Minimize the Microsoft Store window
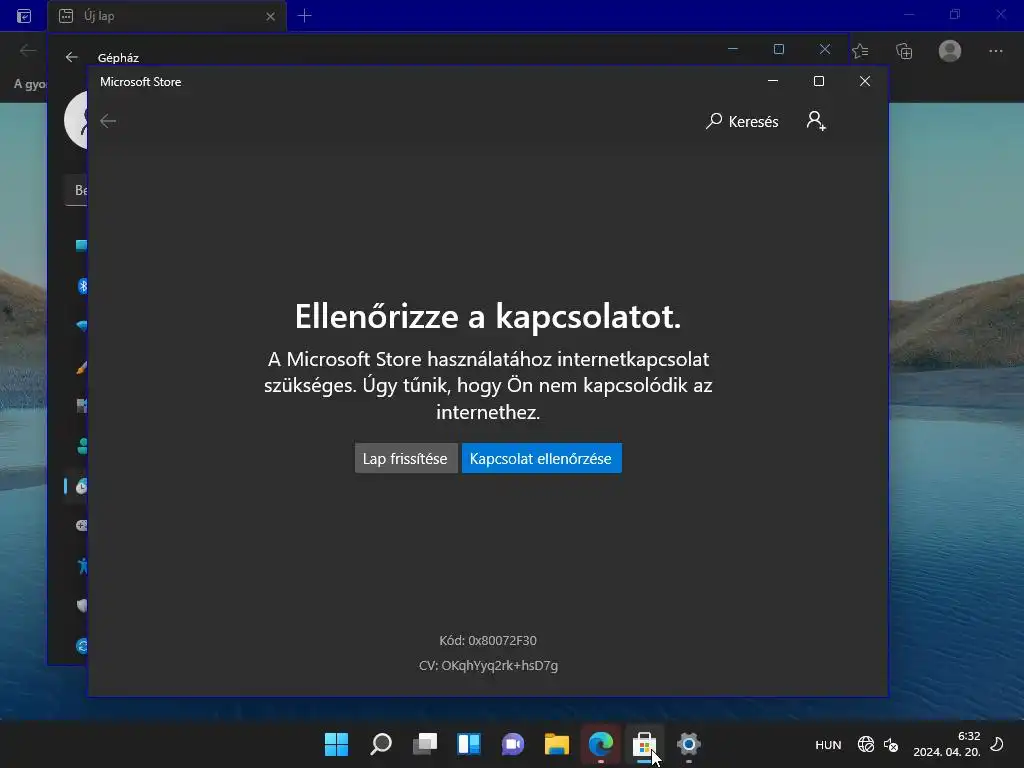This screenshot has height=768, width=1024. (x=773, y=81)
